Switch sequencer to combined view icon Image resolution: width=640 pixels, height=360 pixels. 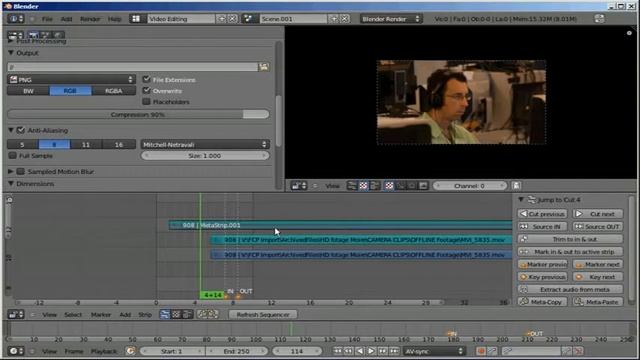click(x=187, y=314)
